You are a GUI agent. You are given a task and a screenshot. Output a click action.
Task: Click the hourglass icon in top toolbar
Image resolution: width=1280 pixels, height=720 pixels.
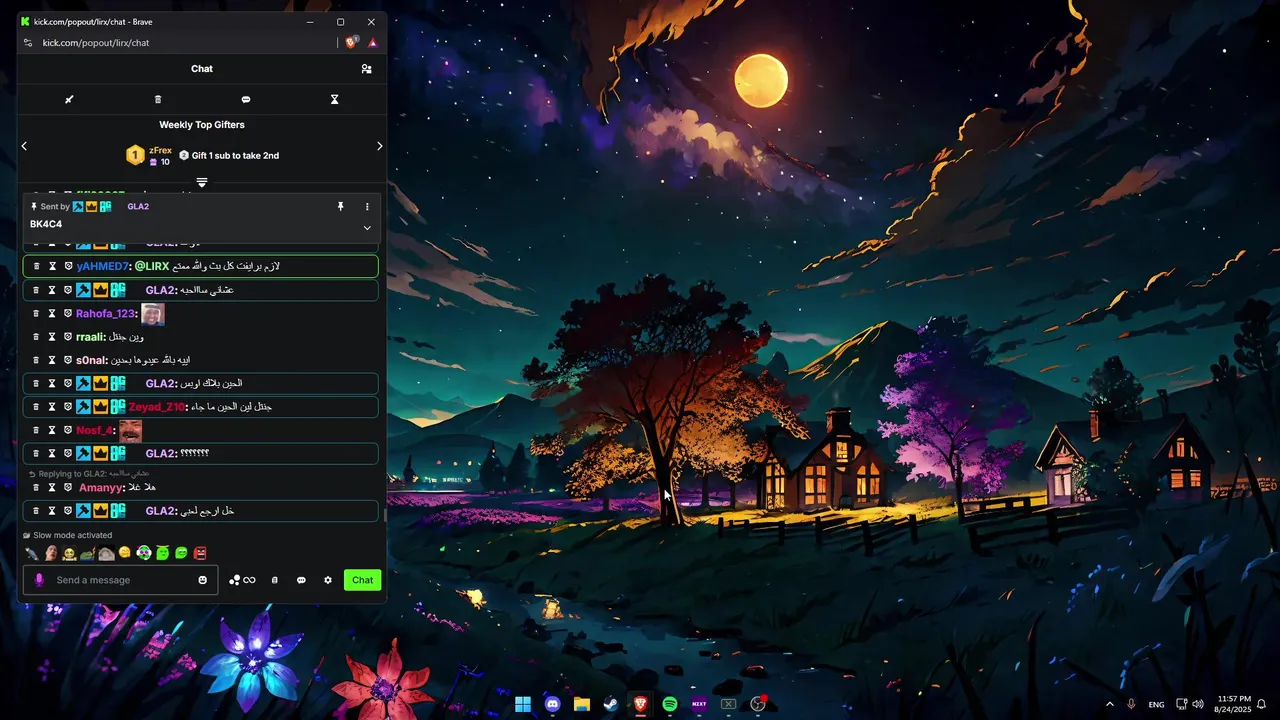pos(335,99)
